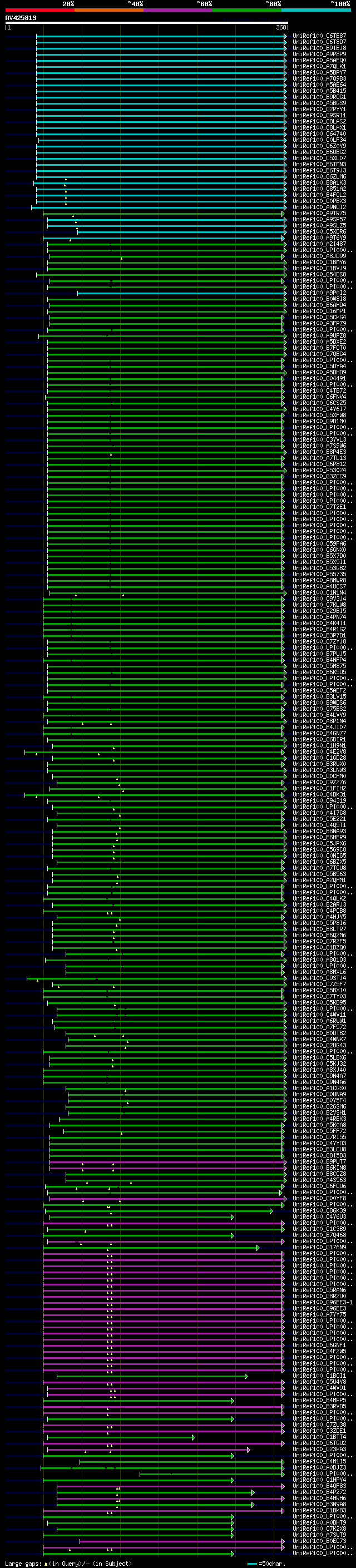Select hit UniRef100_B4MPP5
This screenshot has height=1568, width=356.
pos(319,1400)
